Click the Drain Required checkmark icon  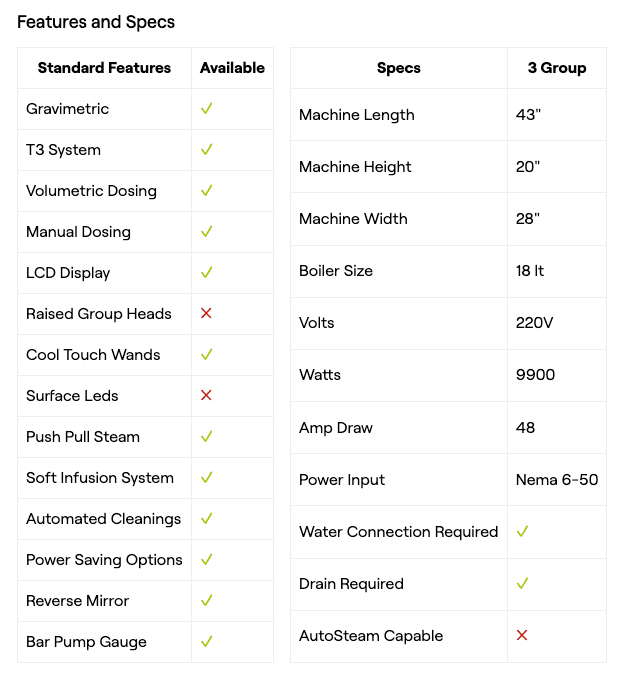[522, 584]
